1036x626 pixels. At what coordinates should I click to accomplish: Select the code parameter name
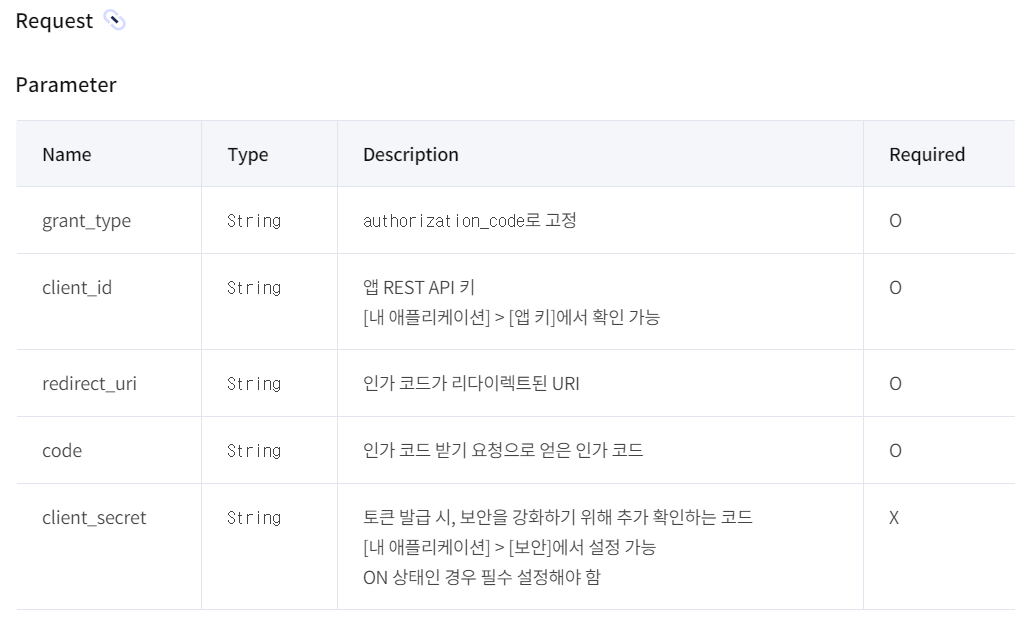(x=62, y=451)
